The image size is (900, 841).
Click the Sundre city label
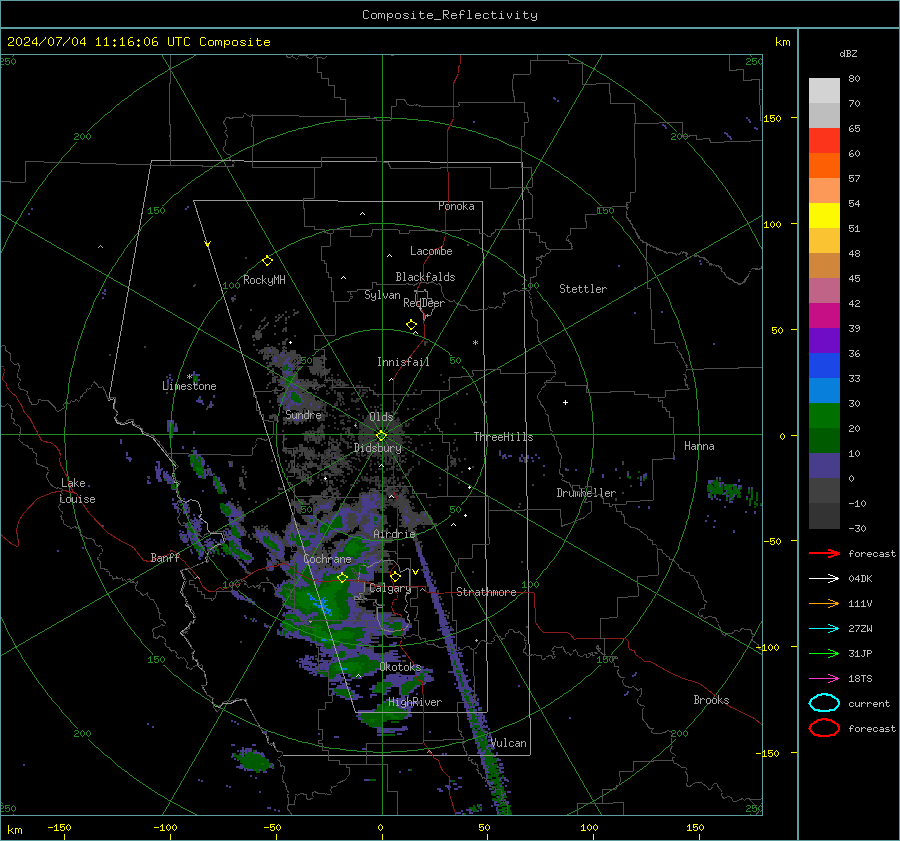303,415
